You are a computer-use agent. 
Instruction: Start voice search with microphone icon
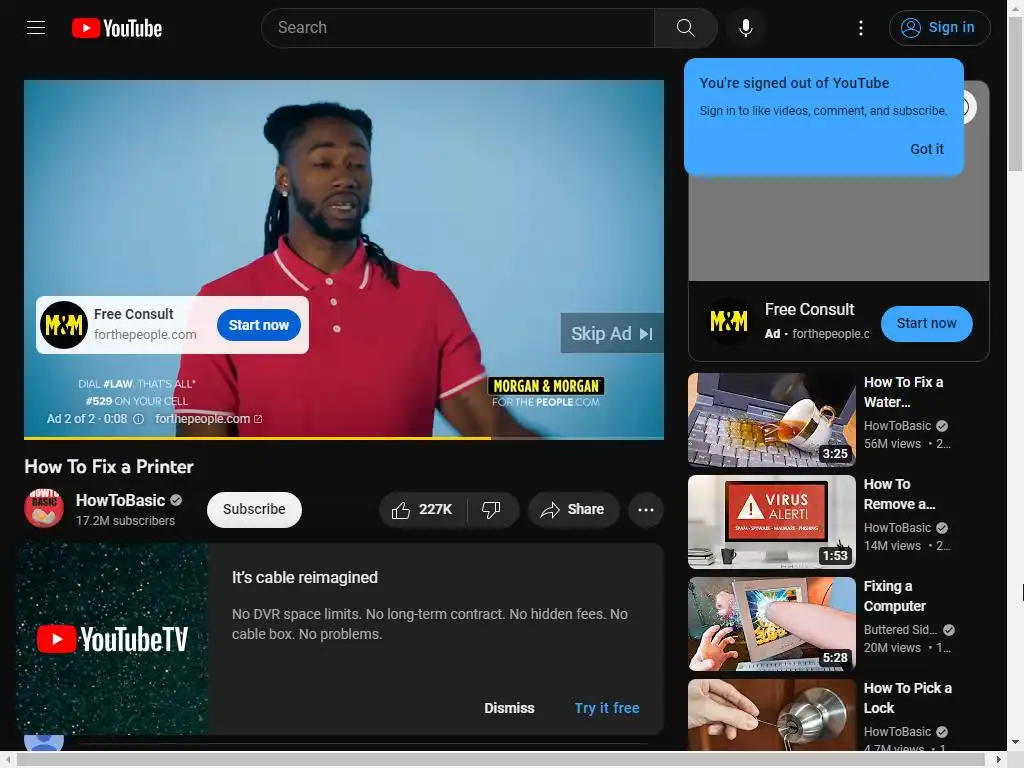[x=746, y=28]
